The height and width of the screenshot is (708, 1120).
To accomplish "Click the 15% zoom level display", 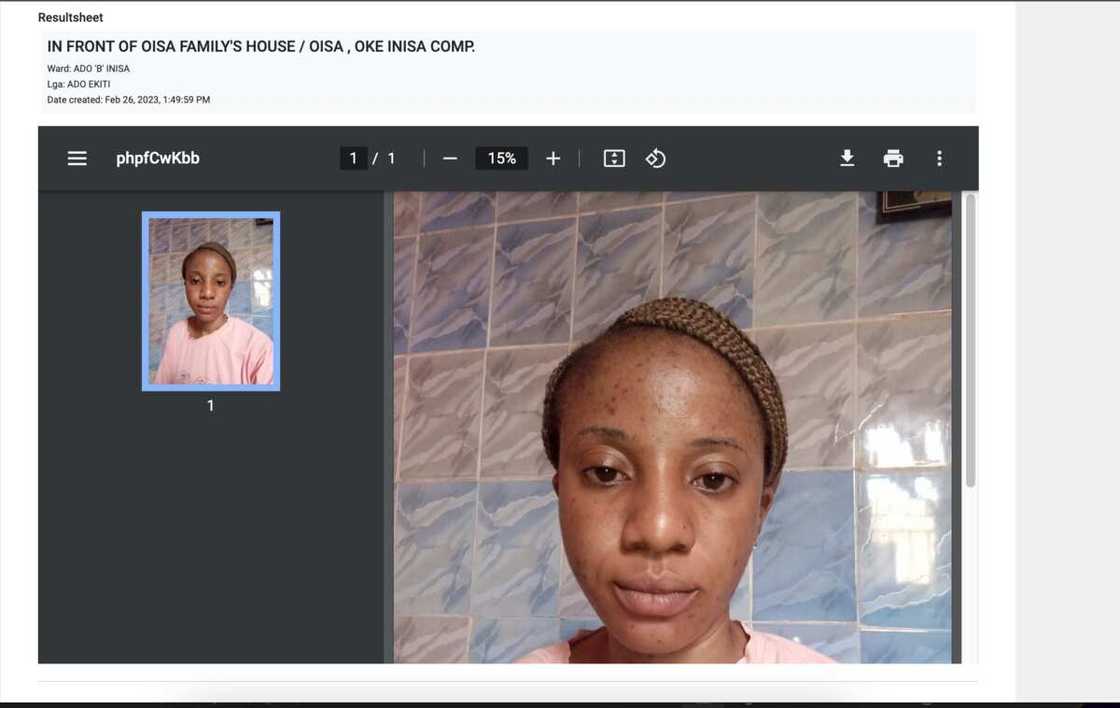I will [x=501, y=157].
